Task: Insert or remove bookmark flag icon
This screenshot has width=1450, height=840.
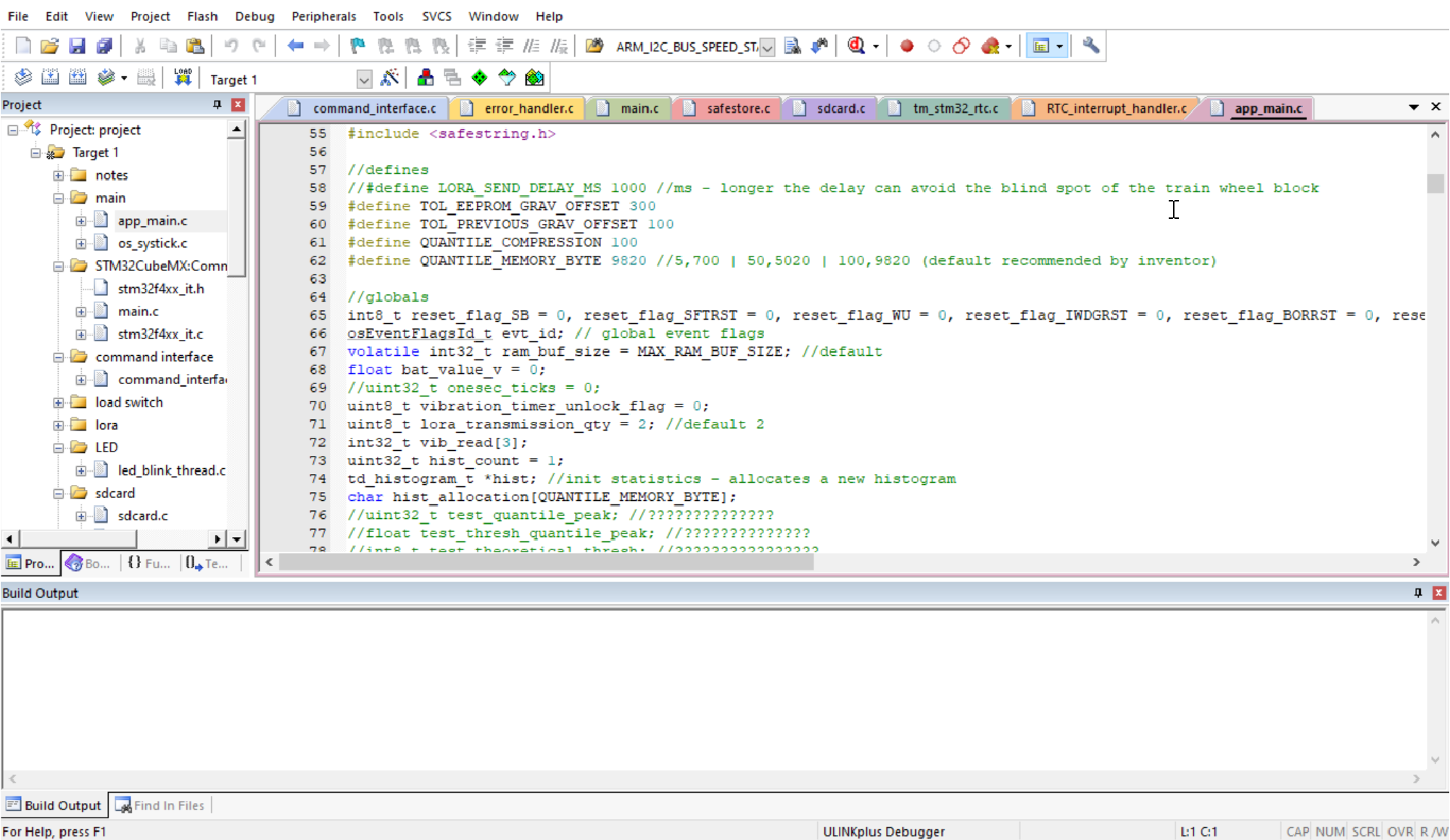Action: click(357, 46)
